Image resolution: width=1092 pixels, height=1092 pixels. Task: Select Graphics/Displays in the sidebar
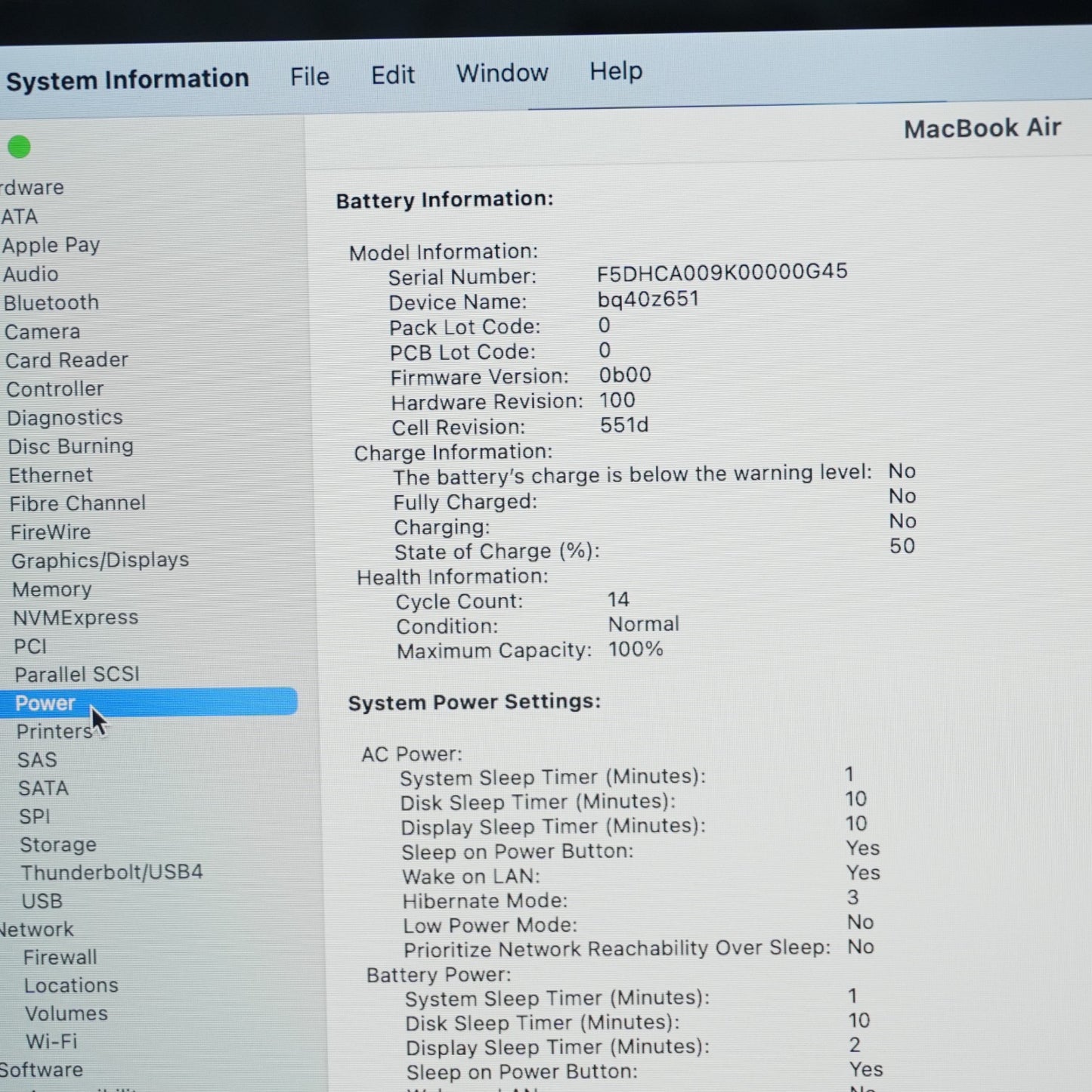pos(101,561)
